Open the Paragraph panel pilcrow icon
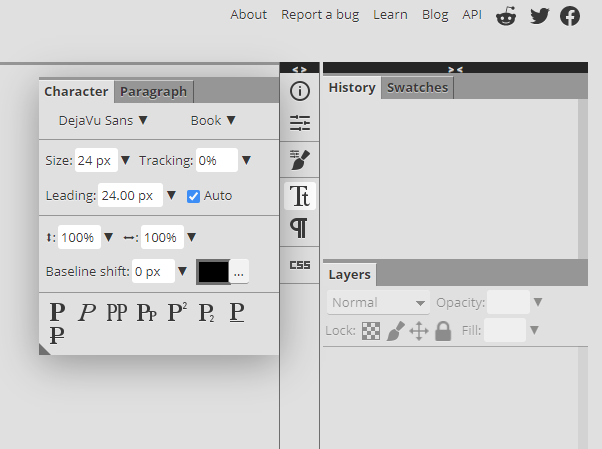The width and height of the screenshot is (602, 449). click(x=299, y=228)
